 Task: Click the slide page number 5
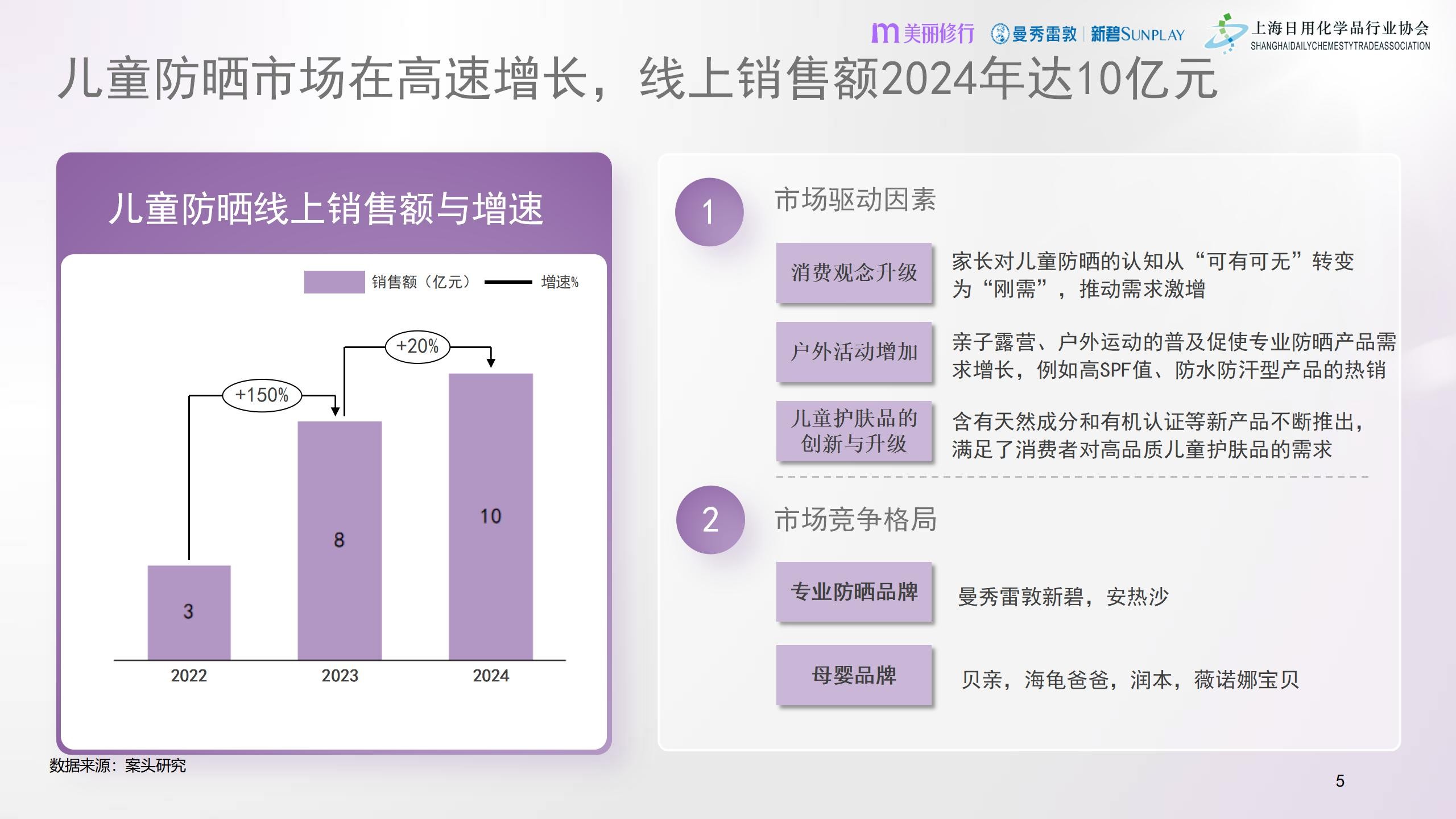tap(1340, 781)
